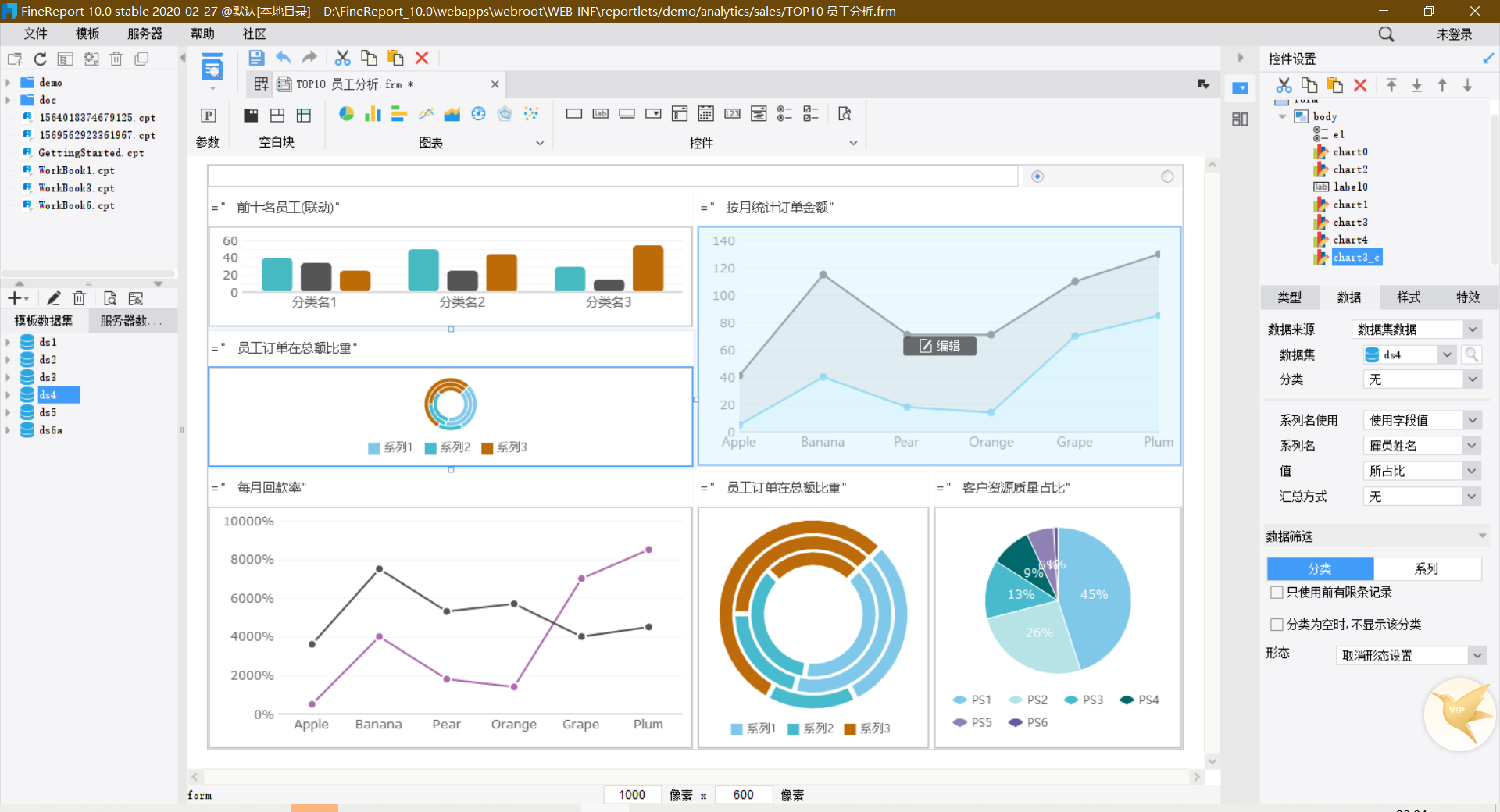Switch to the 特效 tab
This screenshot has width=1500, height=812.
tap(1468, 297)
